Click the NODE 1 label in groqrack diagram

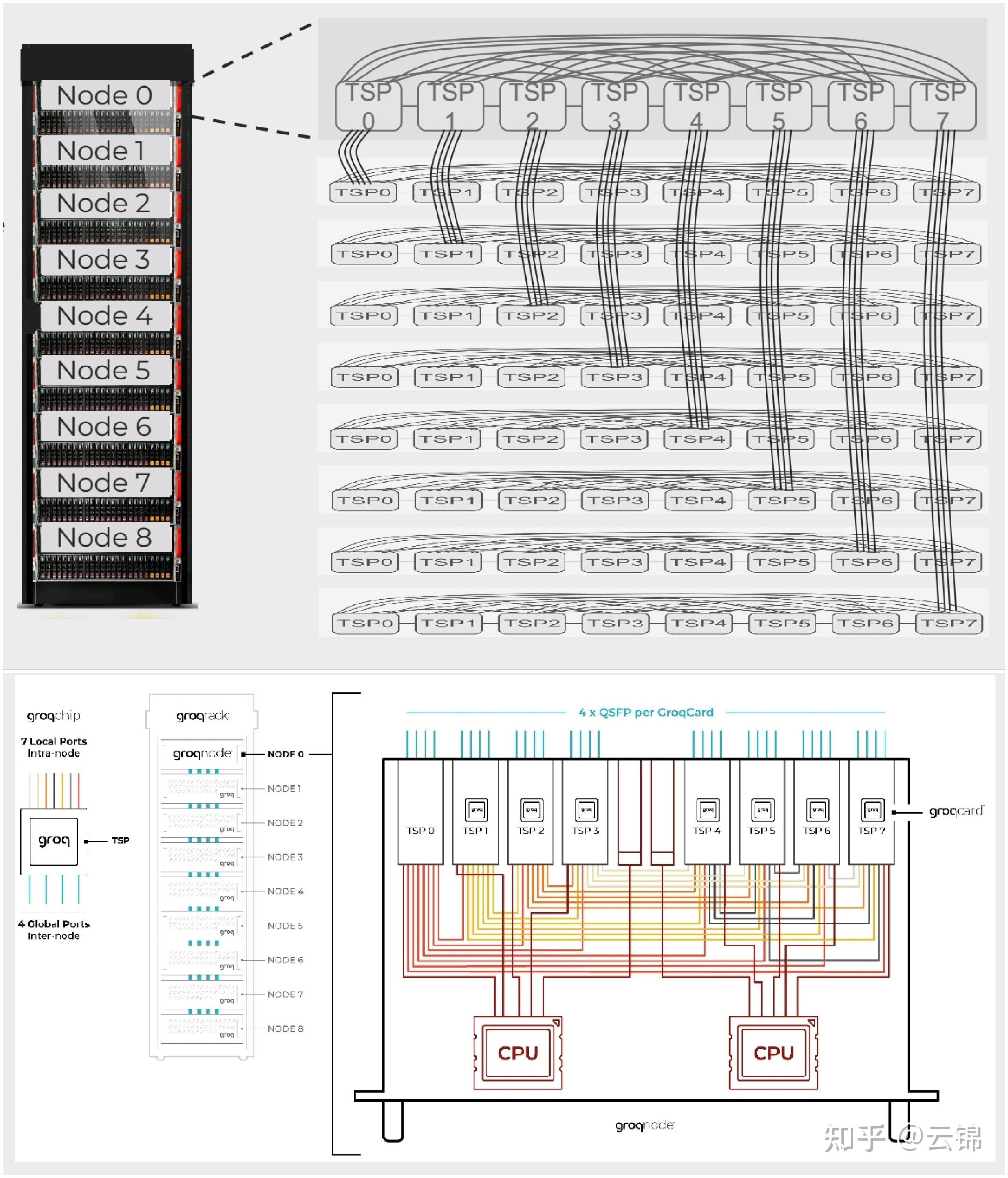click(284, 788)
